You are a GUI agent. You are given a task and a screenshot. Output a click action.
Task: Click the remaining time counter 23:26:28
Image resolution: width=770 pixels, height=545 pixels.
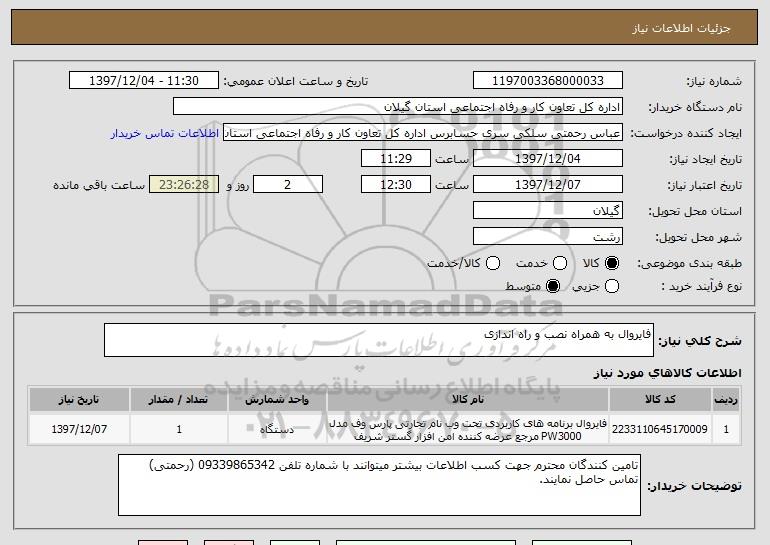click(184, 185)
